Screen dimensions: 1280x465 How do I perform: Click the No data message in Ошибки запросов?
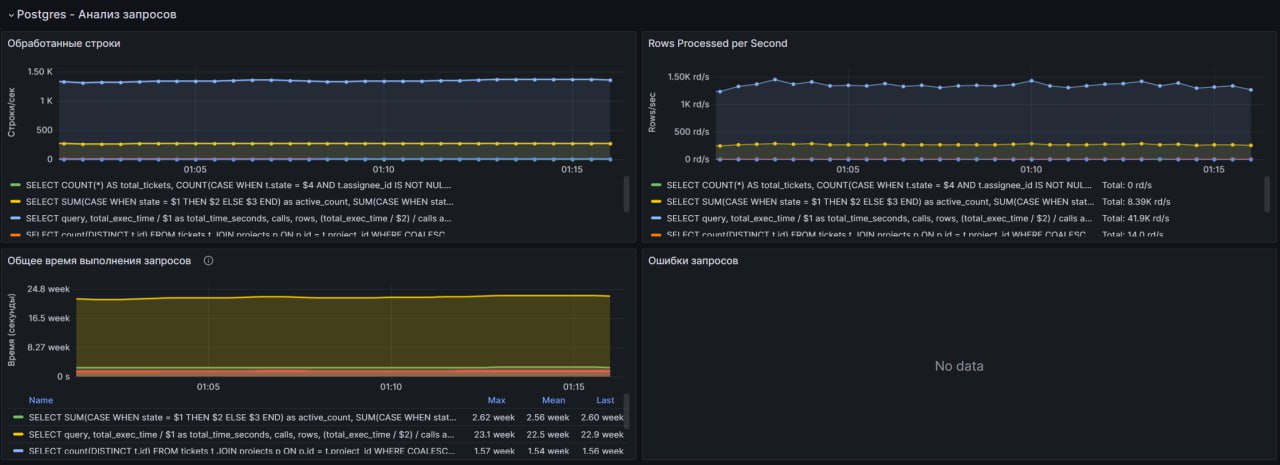(959, 366)
